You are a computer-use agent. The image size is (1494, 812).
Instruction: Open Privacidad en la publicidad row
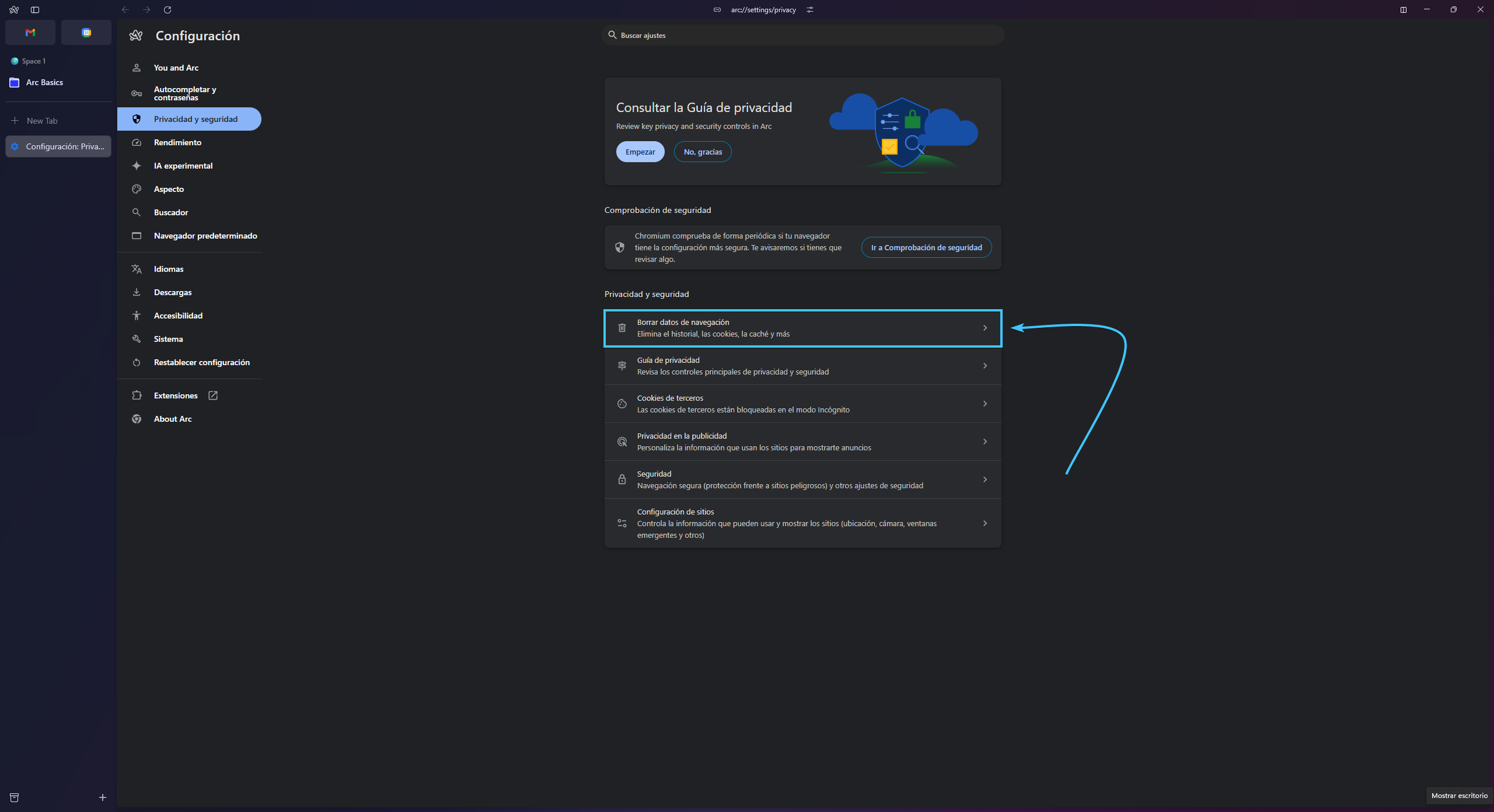point(802,442)
